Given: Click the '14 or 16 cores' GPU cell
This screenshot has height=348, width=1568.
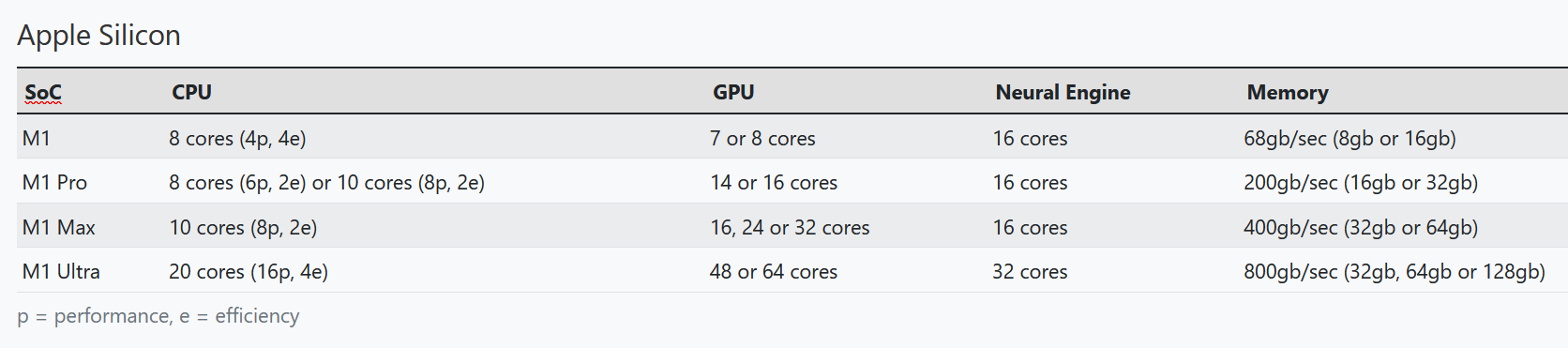Looking at the screenshot, I should pos(774,183).
